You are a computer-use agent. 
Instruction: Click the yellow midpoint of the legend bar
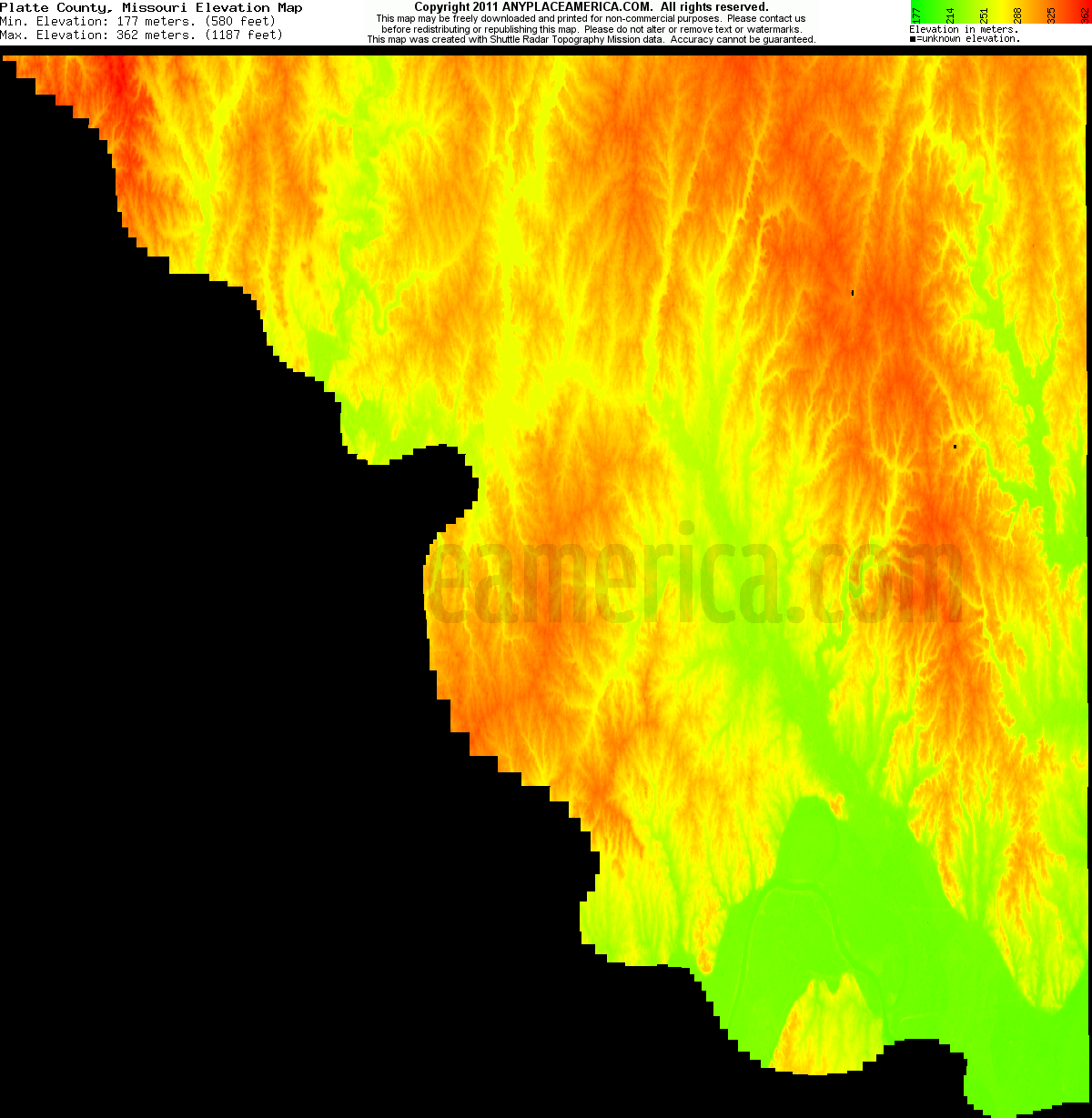pos(1001,7)
